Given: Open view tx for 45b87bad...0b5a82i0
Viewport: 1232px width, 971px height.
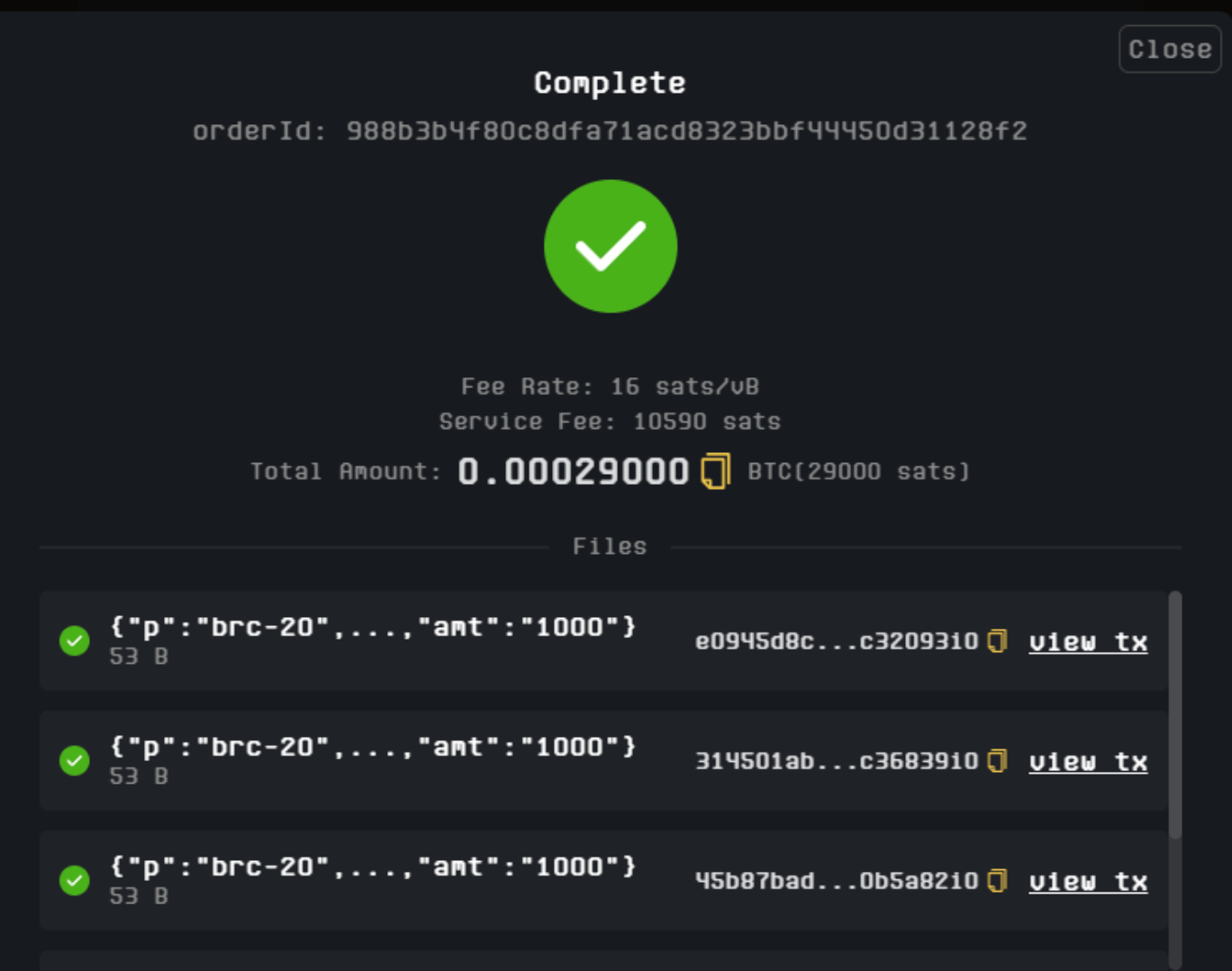Looking at the screenshot, I should click(x=1088, y=881).
